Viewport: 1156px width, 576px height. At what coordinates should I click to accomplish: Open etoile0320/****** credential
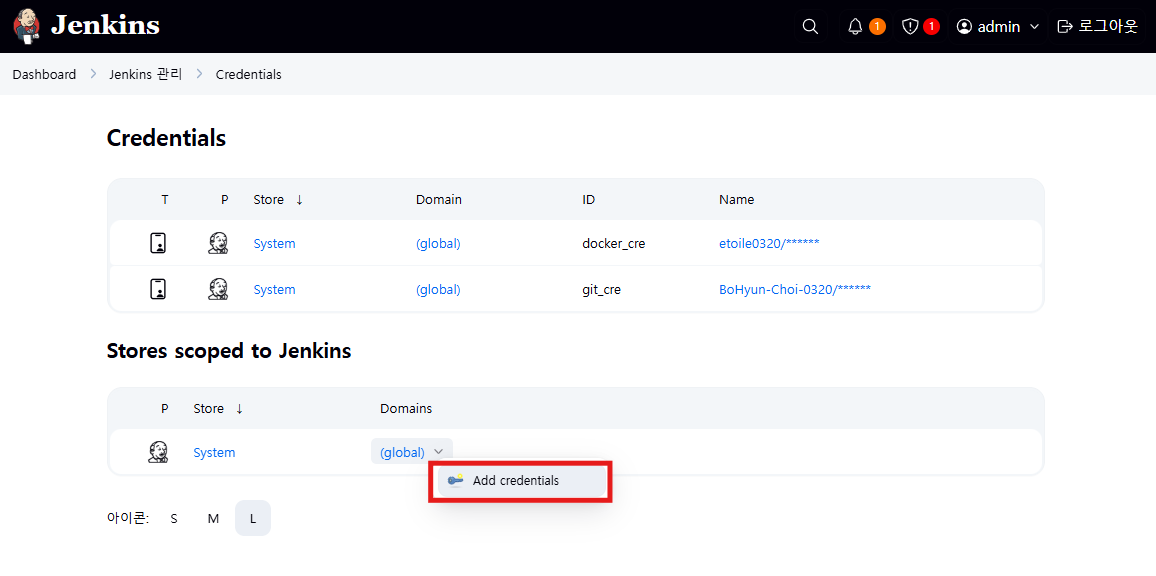pos(769,243)
